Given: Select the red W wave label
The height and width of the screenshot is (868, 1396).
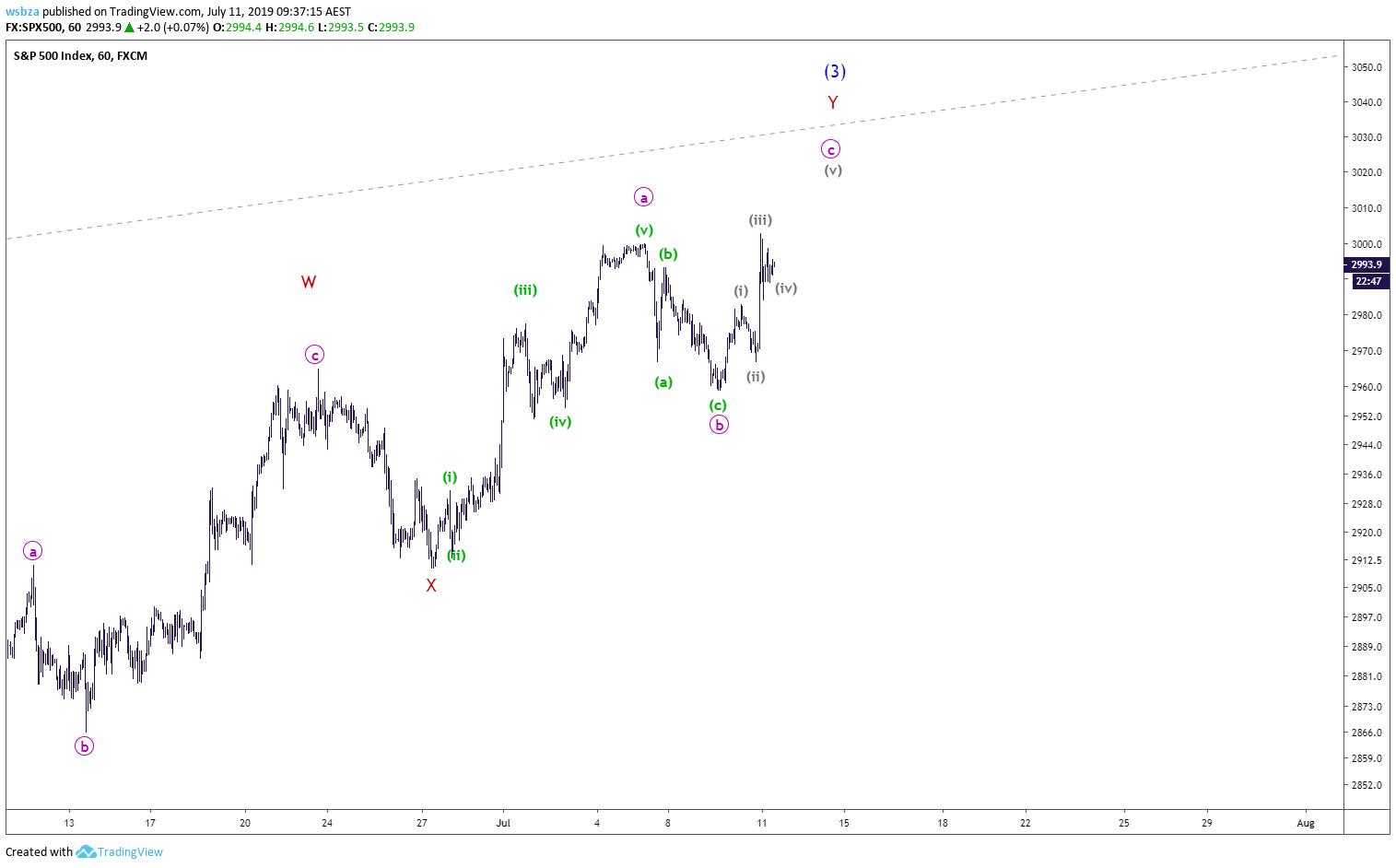Looking at the screenshot, I should (x=309, y=282).
